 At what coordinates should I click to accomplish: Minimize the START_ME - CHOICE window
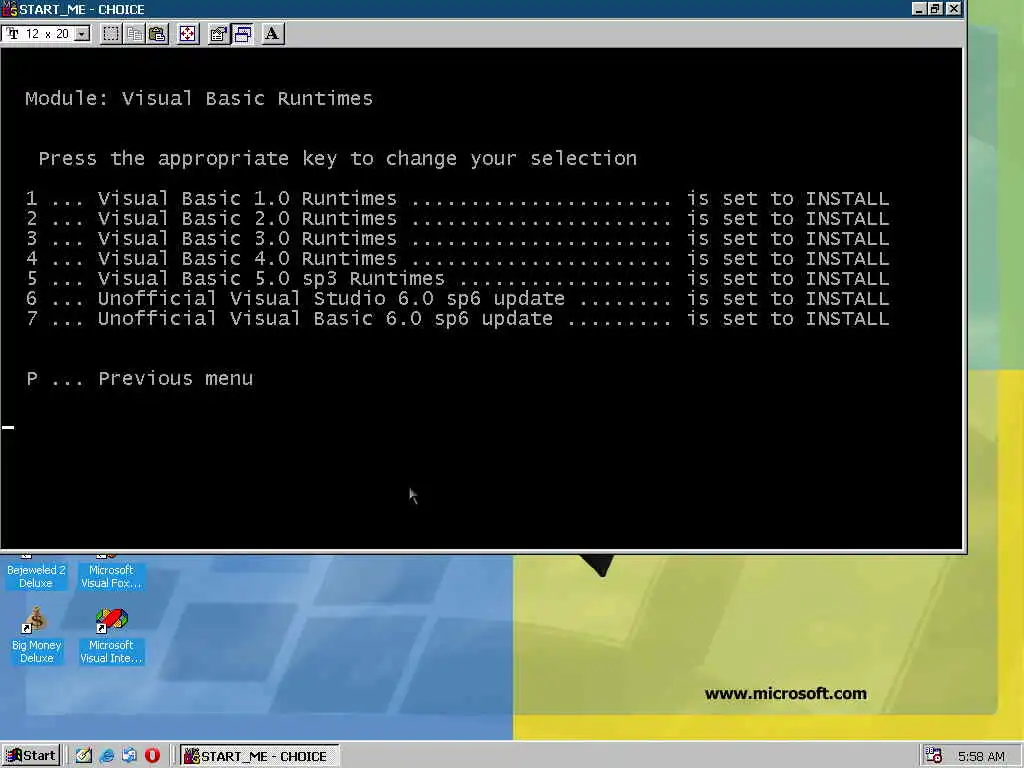(919, 8)
